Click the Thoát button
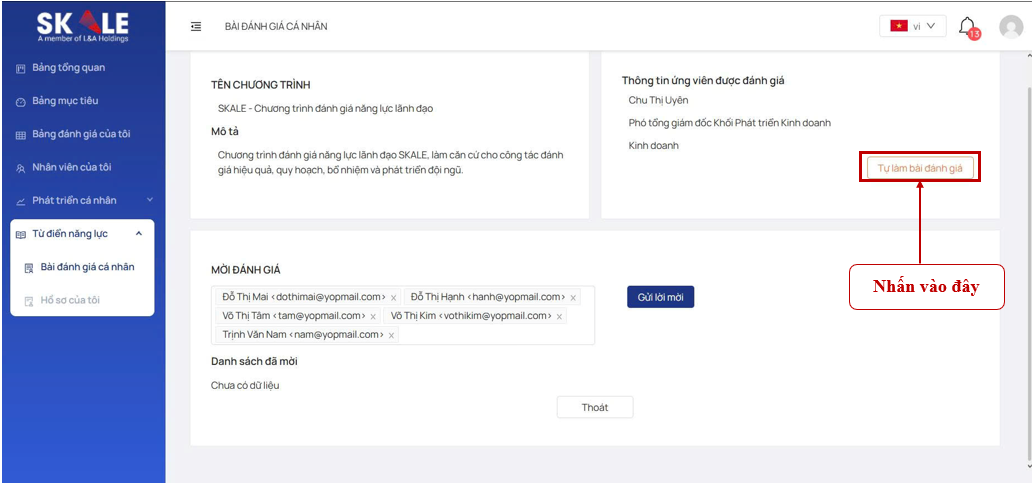The height and width of the screenshot is (483, 1032). click(x=595, y=407)
